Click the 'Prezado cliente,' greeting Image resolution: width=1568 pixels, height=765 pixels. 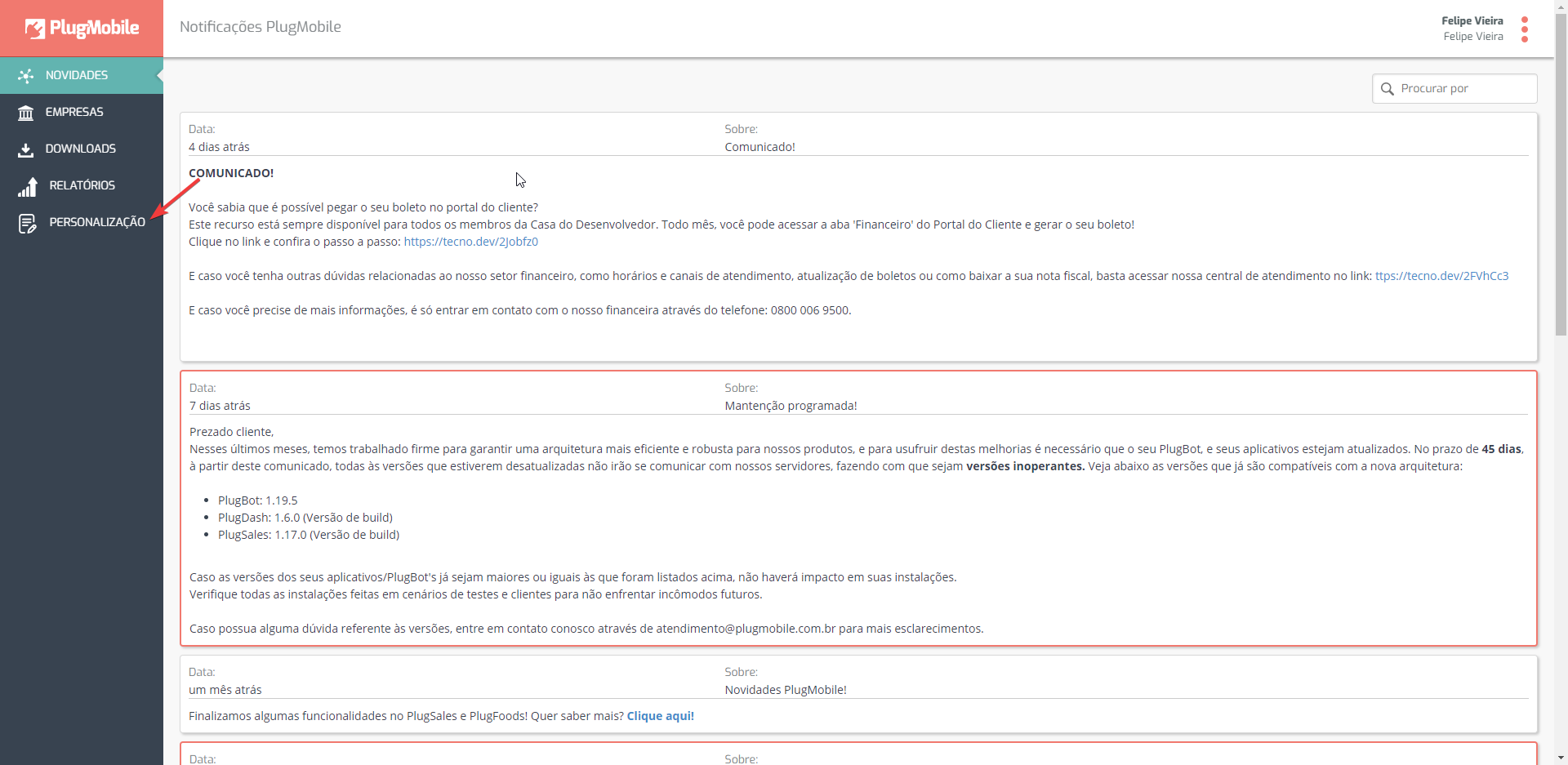pyautogui.click(x=231, y=432)
